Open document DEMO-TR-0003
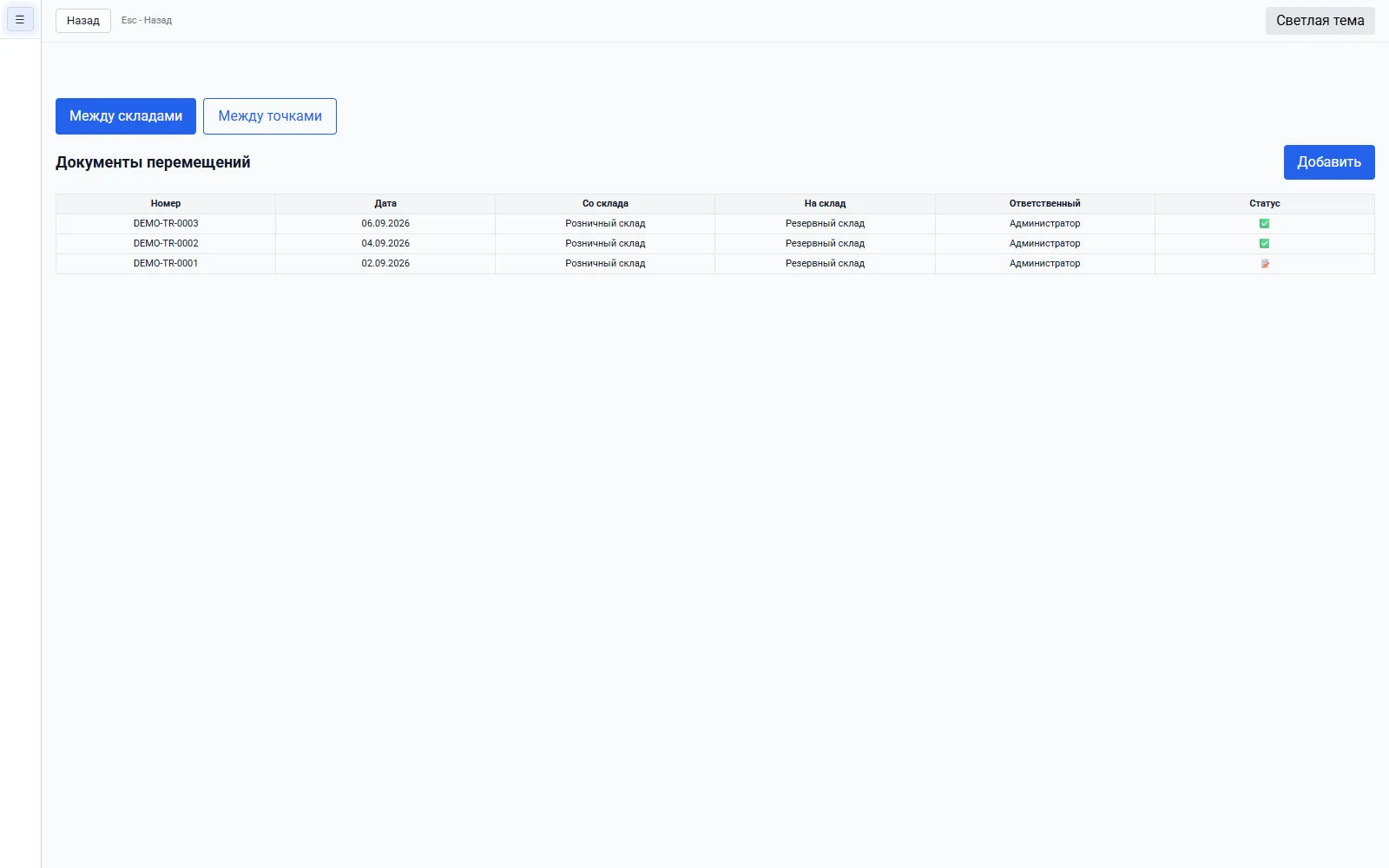The width and height of the screenshot is (1389, 868). 166,224
